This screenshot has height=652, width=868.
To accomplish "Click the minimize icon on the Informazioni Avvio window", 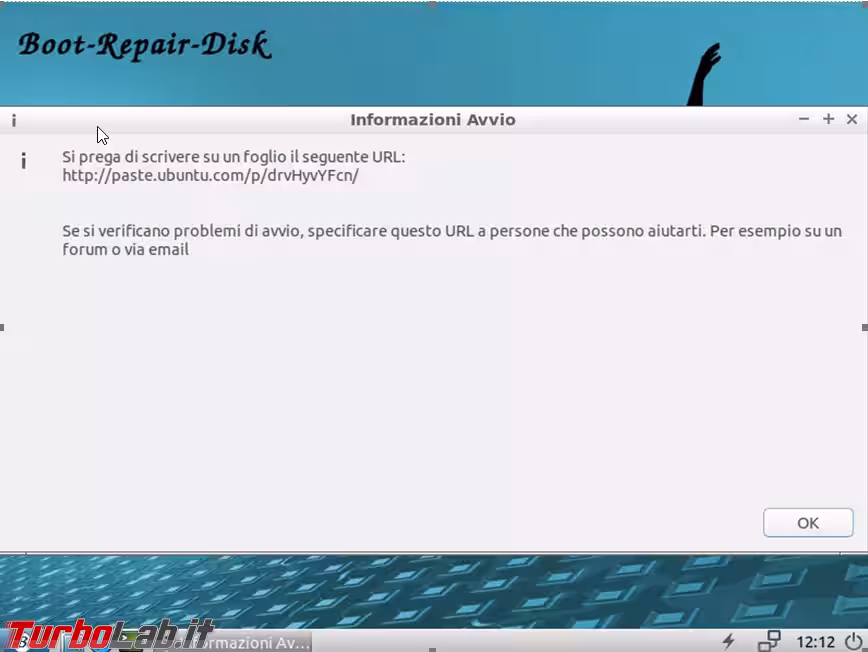I will [x=804, y=119].
